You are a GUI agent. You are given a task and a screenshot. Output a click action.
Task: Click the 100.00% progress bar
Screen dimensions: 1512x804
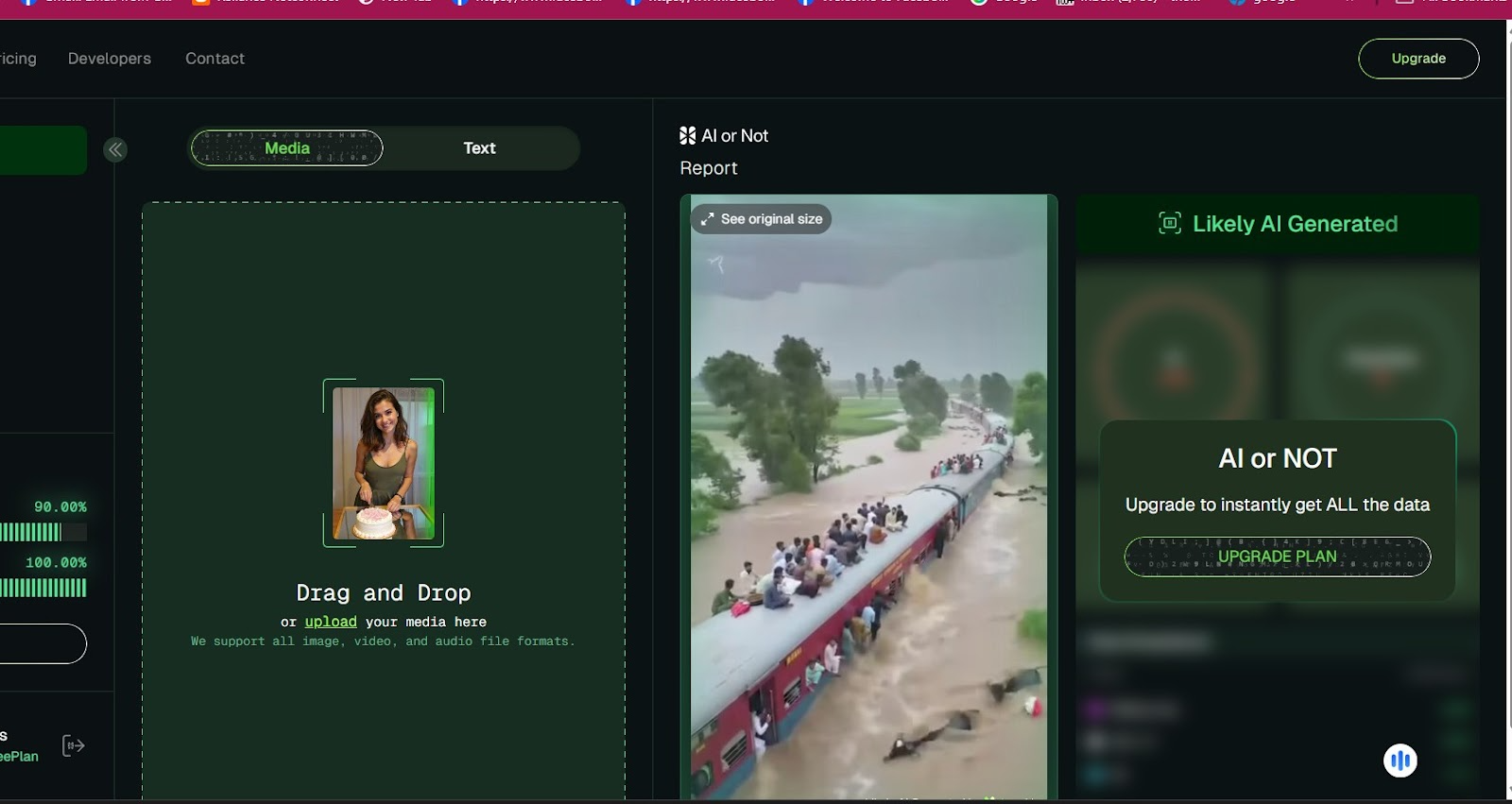pyautogui.click(x=43, y=588)
